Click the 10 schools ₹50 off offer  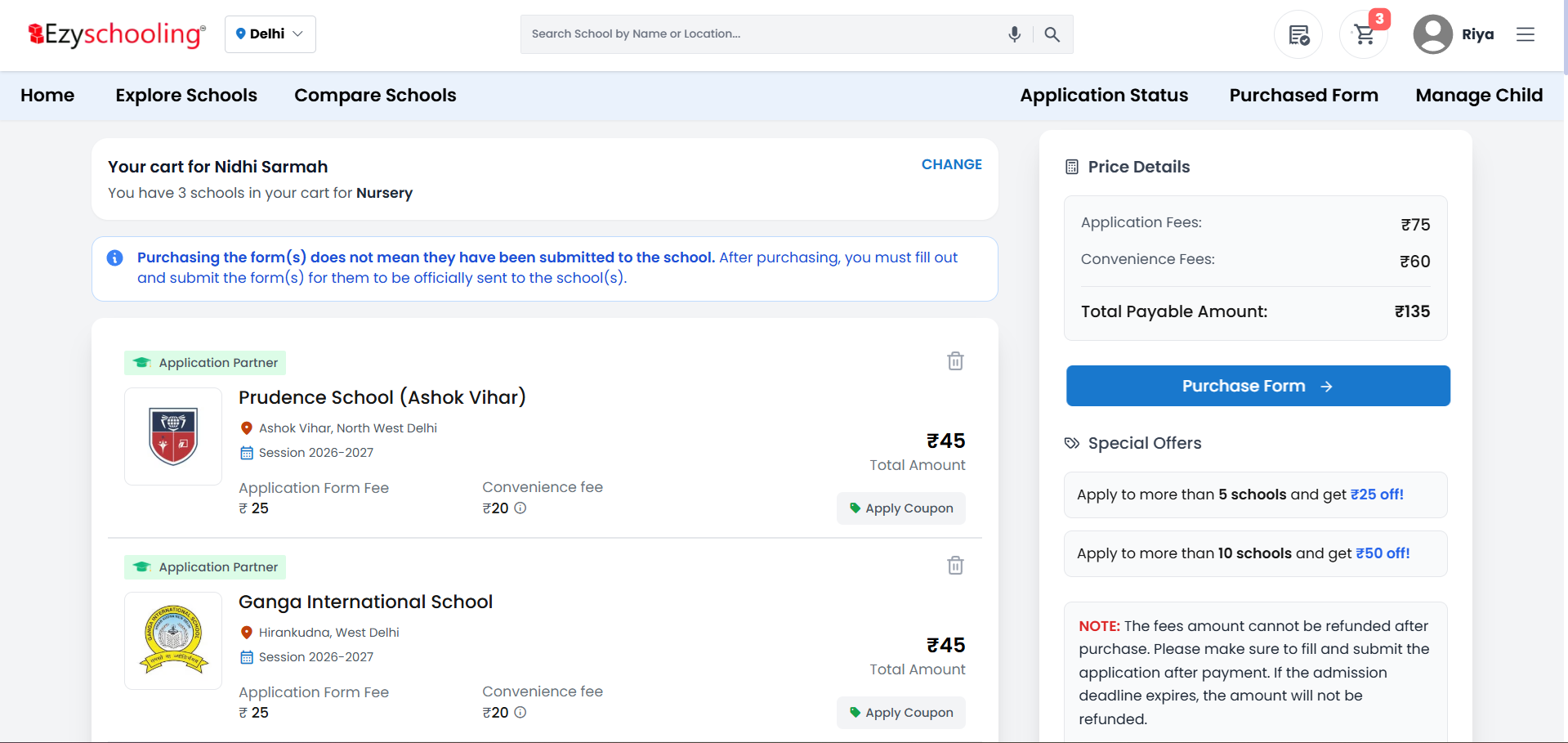(x=1255, y=553)
